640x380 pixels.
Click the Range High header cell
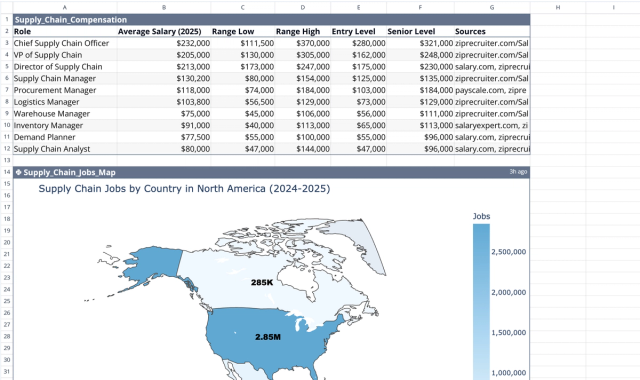point(302,31)
